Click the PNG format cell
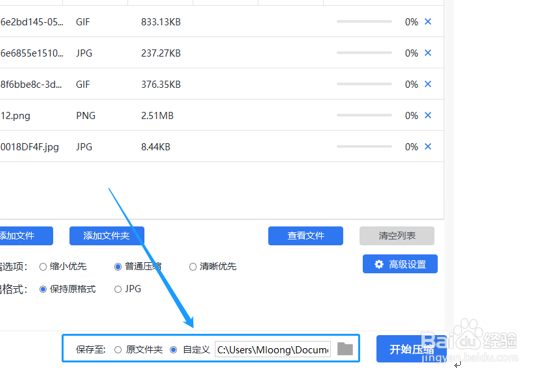549x377 pixels. click(85, 116)
